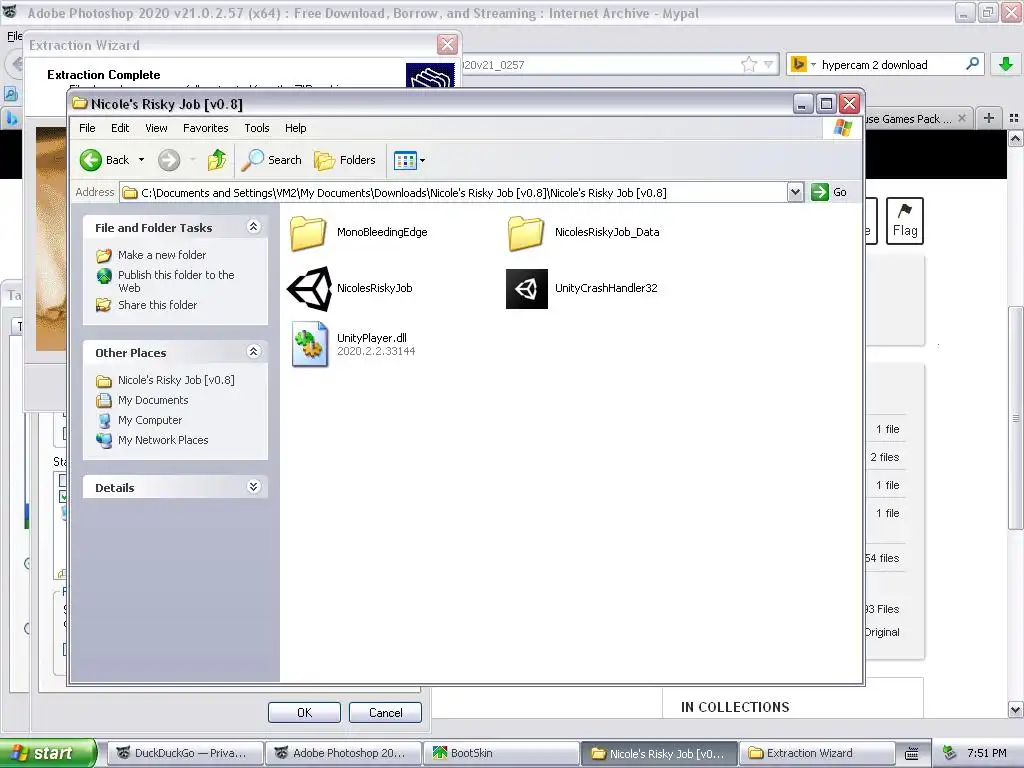The height and width of the screenshot is (768, 1024).
Task: Go up one folder level
Action: coord(217,160)
